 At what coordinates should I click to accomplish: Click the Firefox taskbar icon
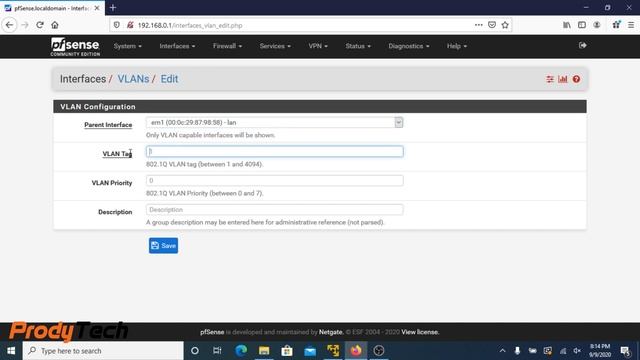pos(356,351)
